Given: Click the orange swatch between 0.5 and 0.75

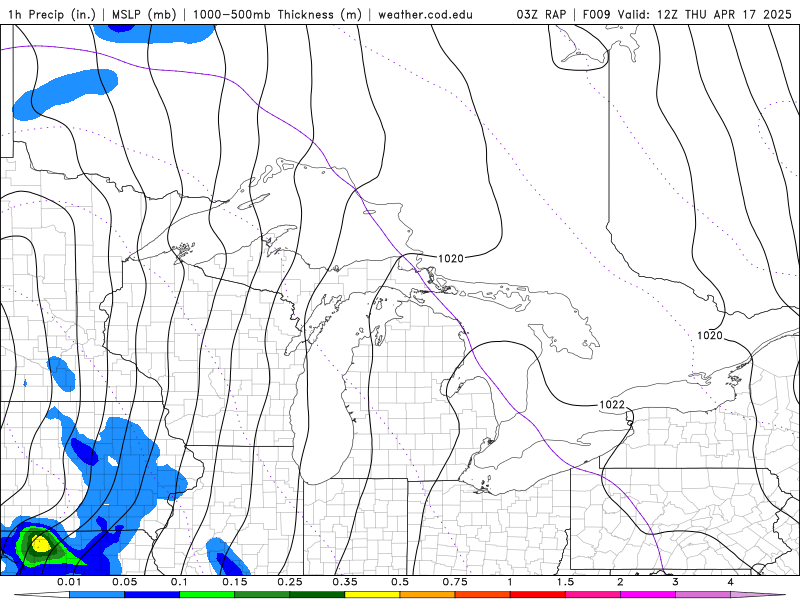Looking at the screenshot, I should click(428, 595).
